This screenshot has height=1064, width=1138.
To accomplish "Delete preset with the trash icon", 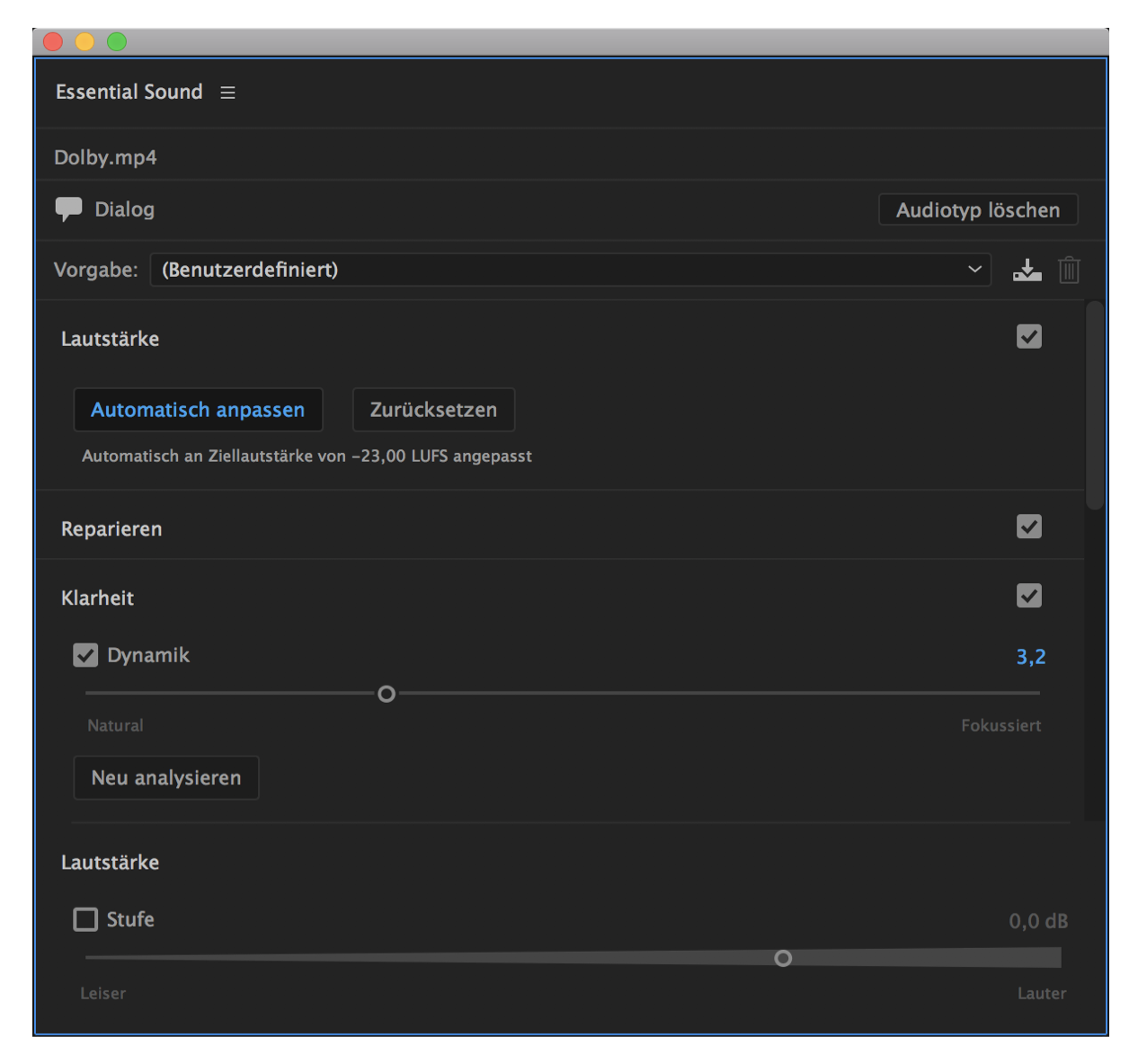I will coord(1069,270).
